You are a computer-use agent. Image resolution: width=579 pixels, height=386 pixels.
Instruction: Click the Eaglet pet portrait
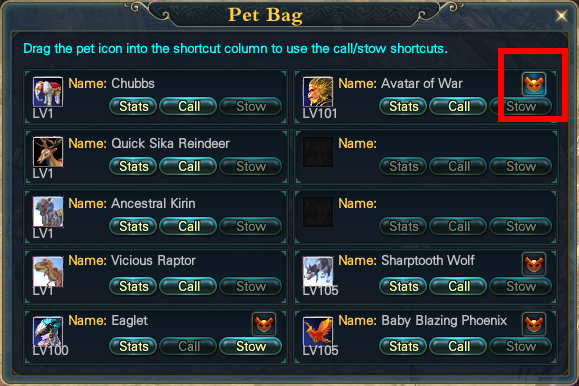click(x=48, y=332)
